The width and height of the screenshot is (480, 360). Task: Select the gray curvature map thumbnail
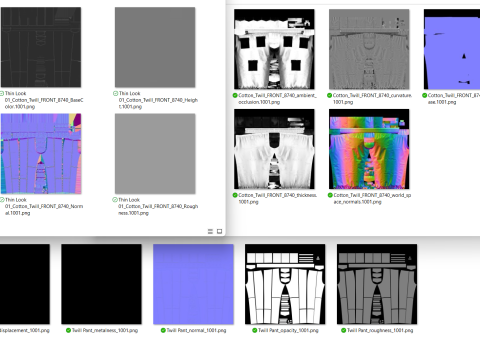(x=369, y=49)
